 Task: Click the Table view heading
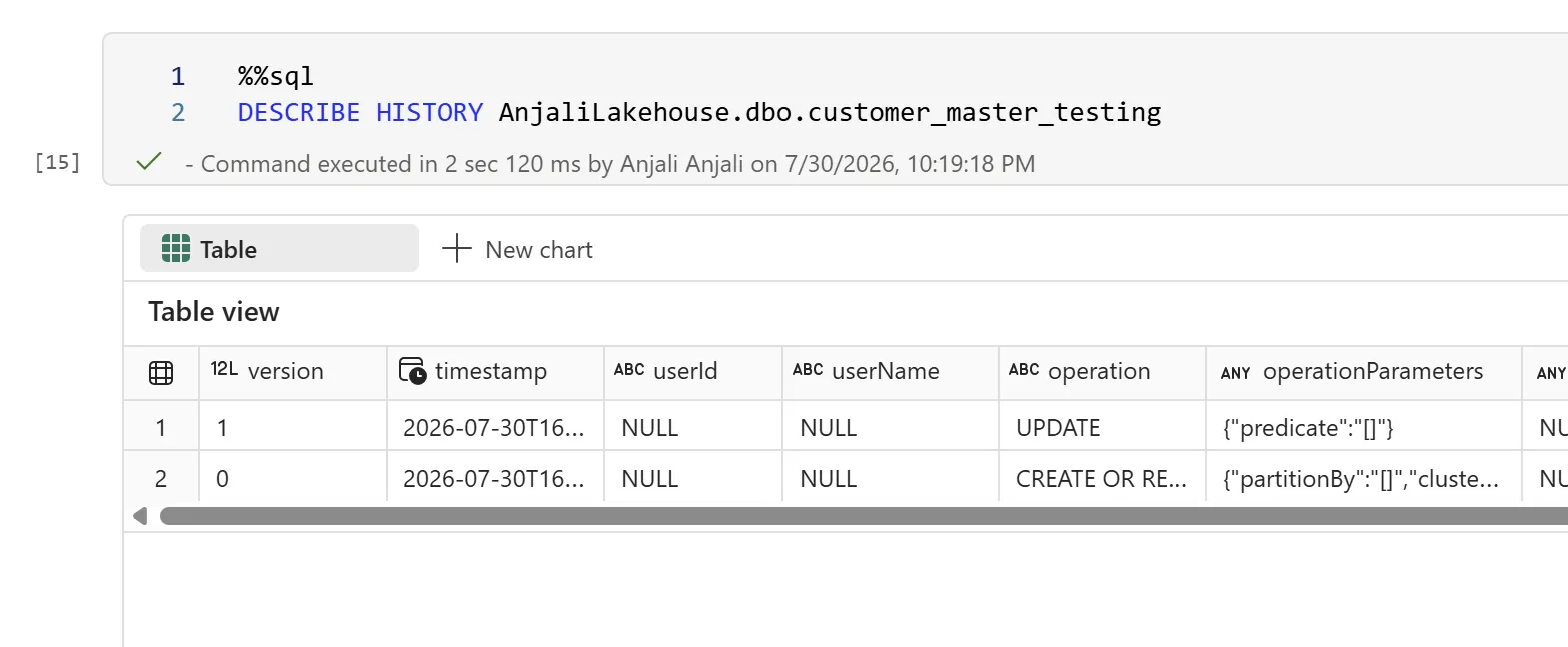tap(214, 312)
